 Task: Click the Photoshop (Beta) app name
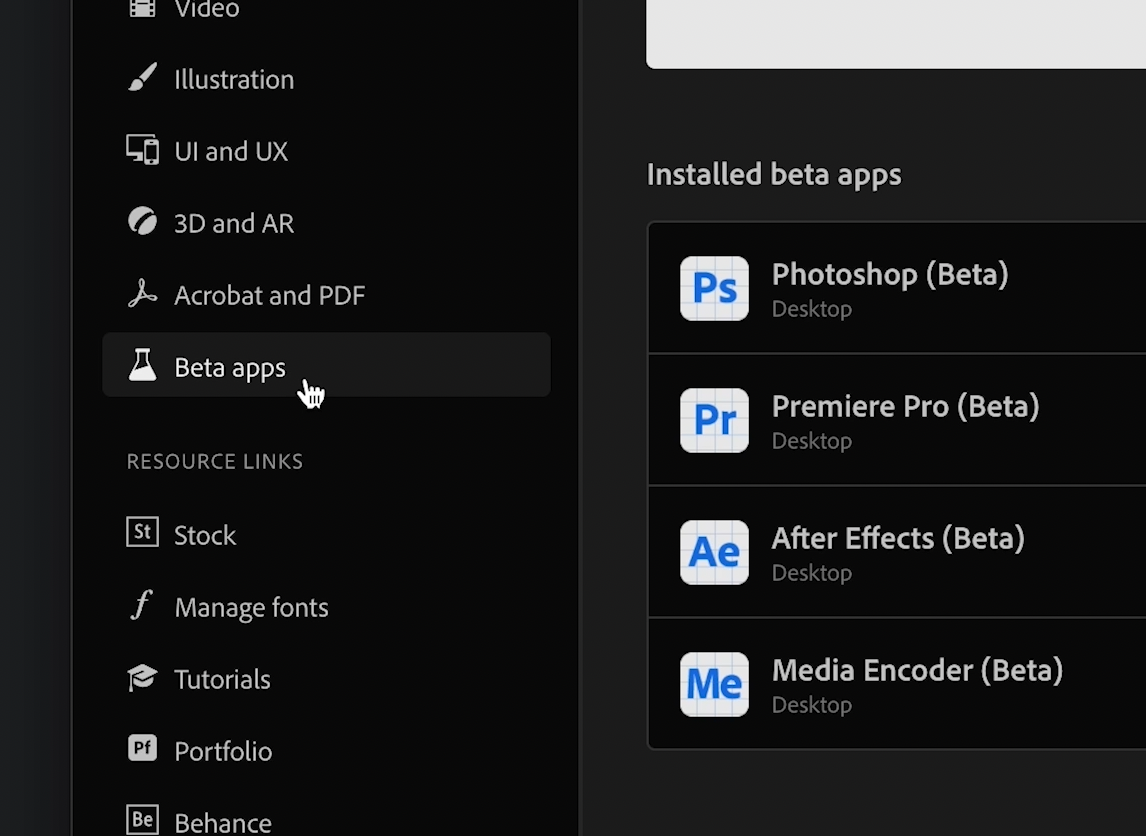[889, 275]
